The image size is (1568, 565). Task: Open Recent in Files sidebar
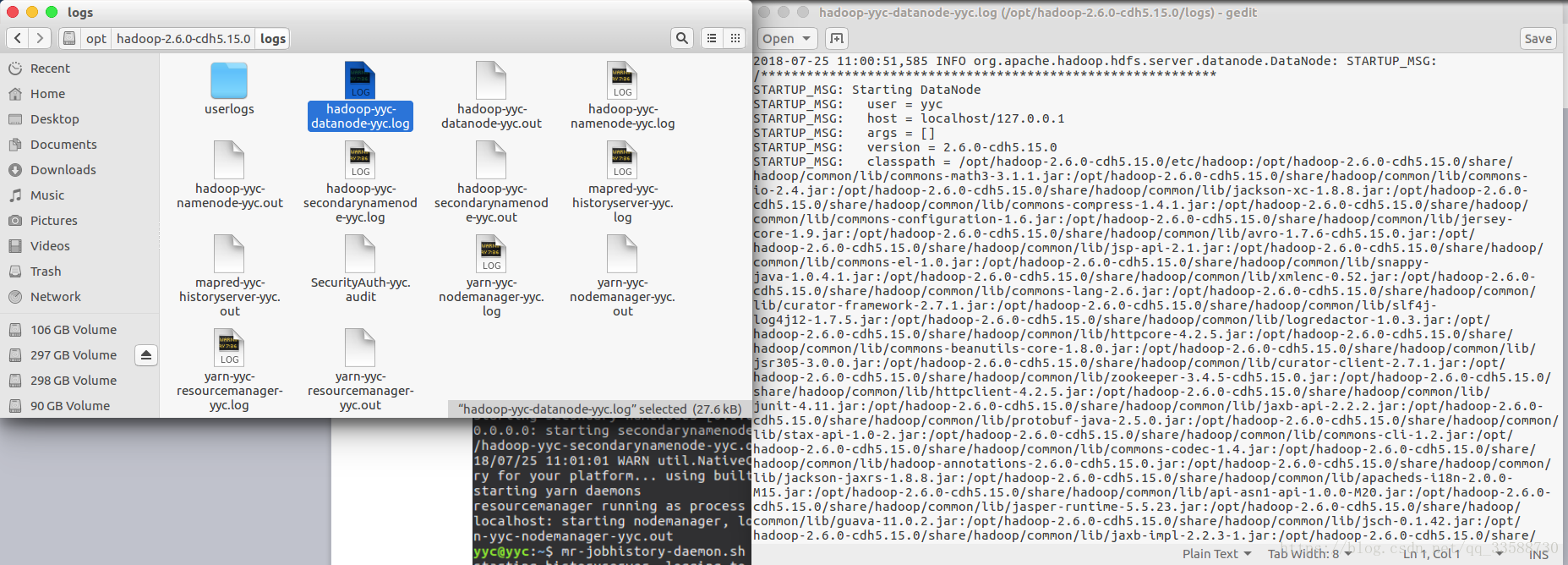point(79,69)
